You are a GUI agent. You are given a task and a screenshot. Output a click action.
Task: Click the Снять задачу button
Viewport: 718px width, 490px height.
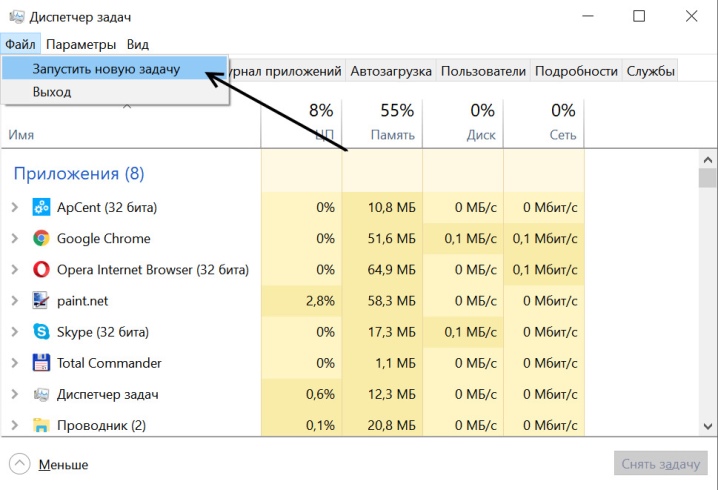pos(660,464)
